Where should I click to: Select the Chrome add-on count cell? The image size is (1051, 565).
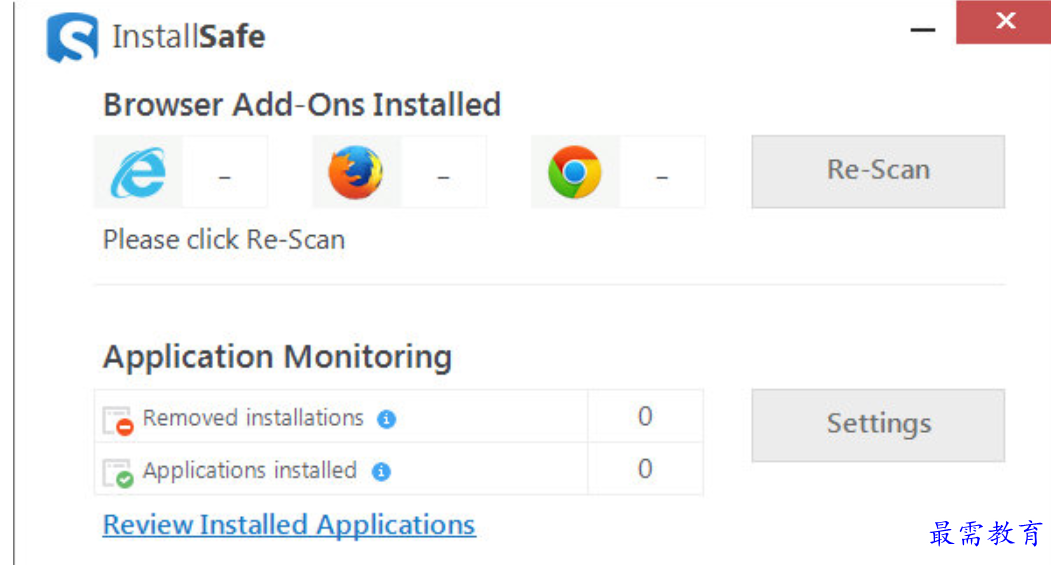click(662, 172)
